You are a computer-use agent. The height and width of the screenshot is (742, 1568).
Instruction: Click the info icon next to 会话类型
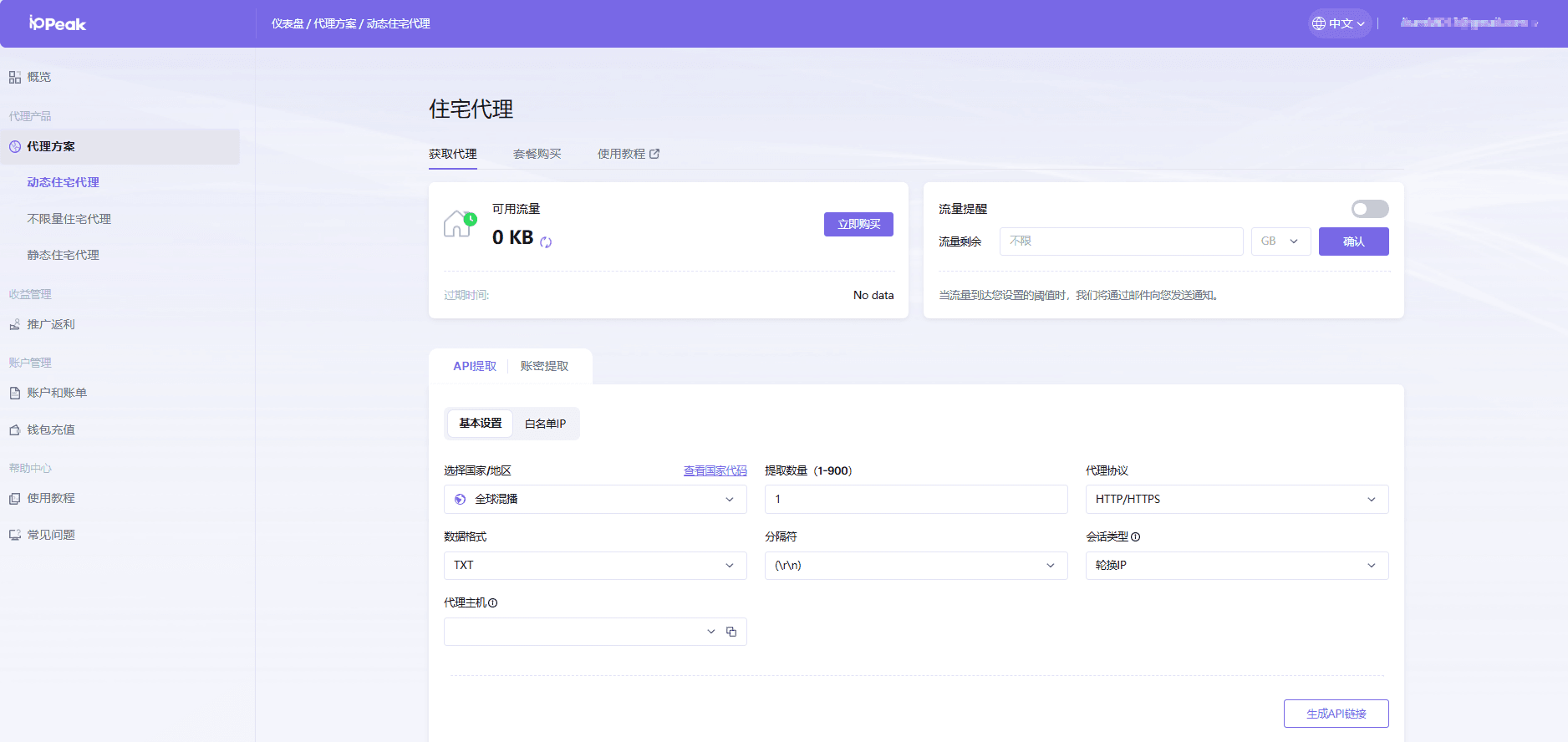[x=1135, y=537]
